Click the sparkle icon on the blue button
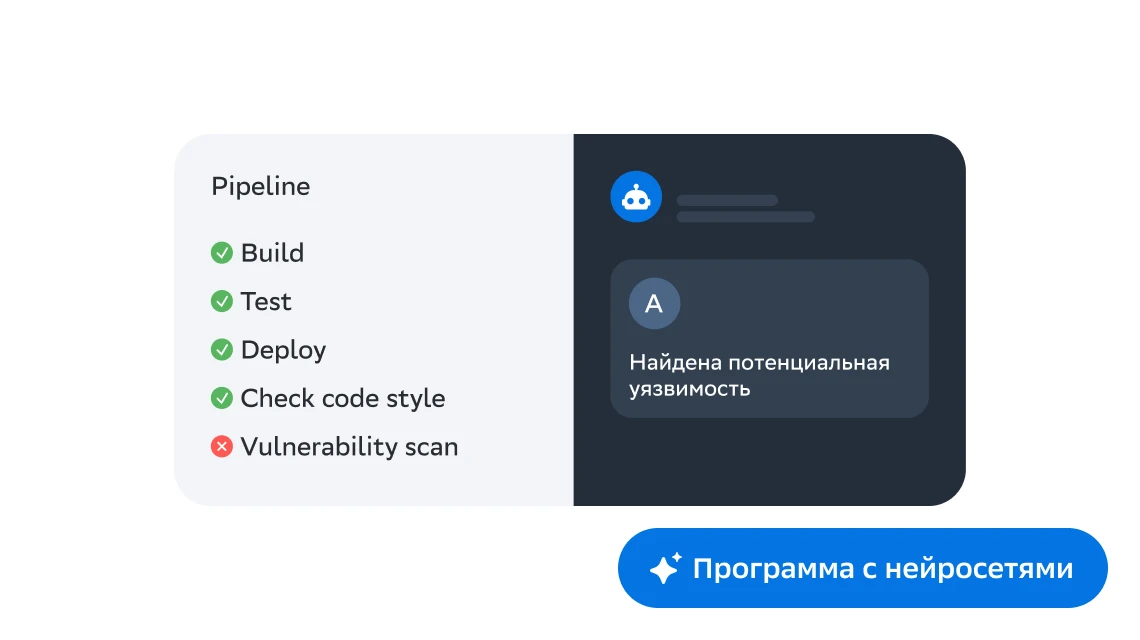 pos(665,568)
